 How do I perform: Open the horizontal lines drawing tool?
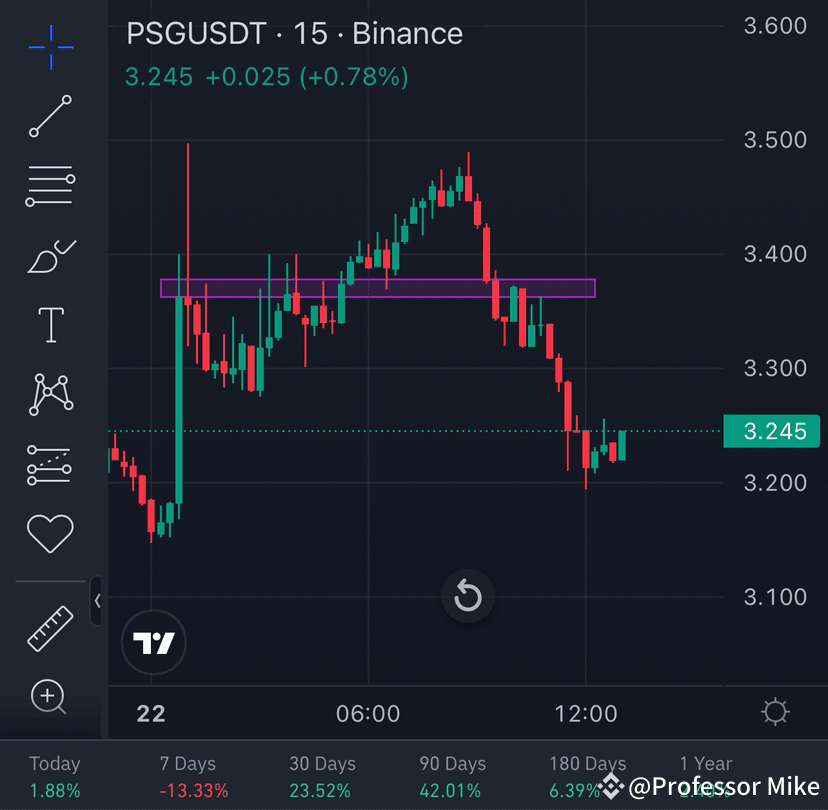click(50, 185)
